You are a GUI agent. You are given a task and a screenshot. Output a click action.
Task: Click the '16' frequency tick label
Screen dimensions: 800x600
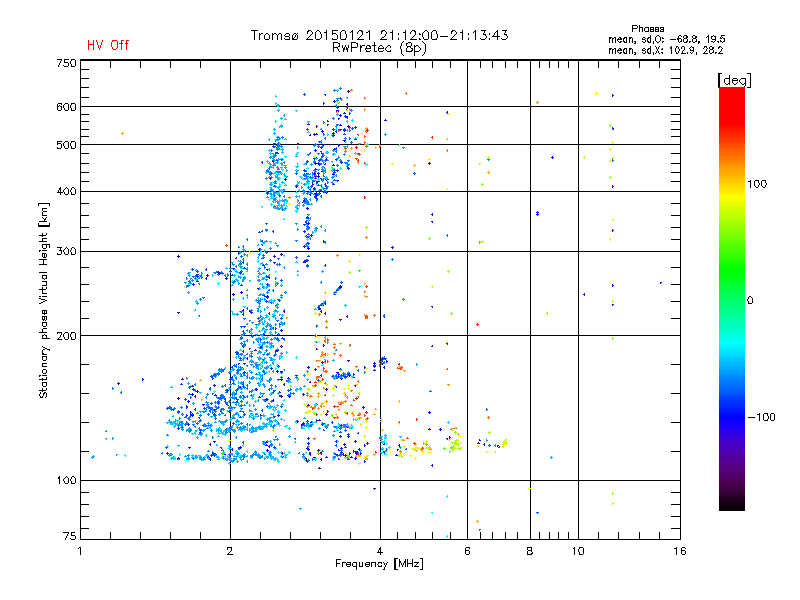[x=680, y=551]
